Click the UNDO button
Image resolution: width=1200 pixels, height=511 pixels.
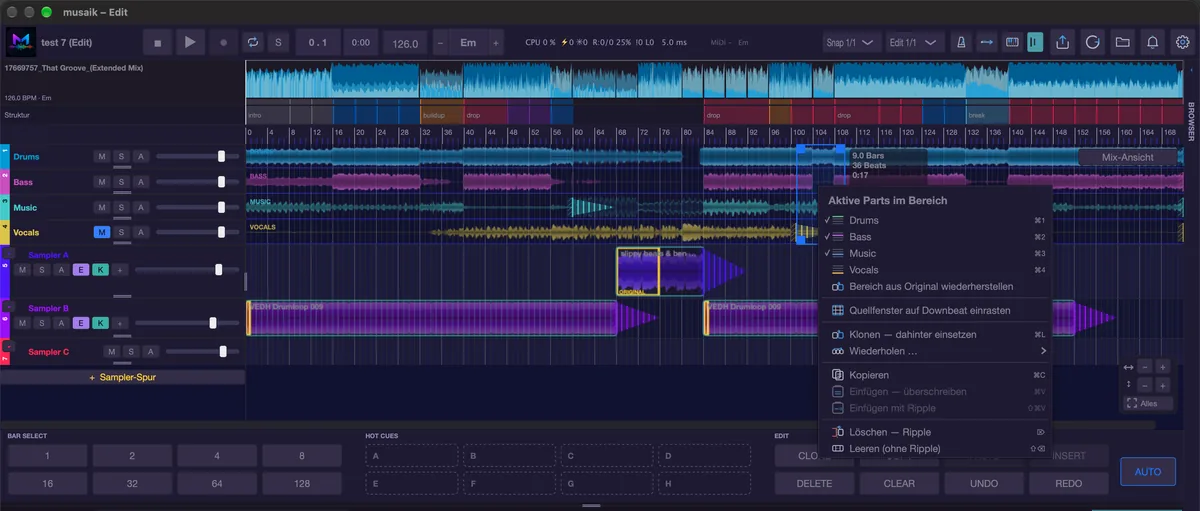(x=984, y=483)
